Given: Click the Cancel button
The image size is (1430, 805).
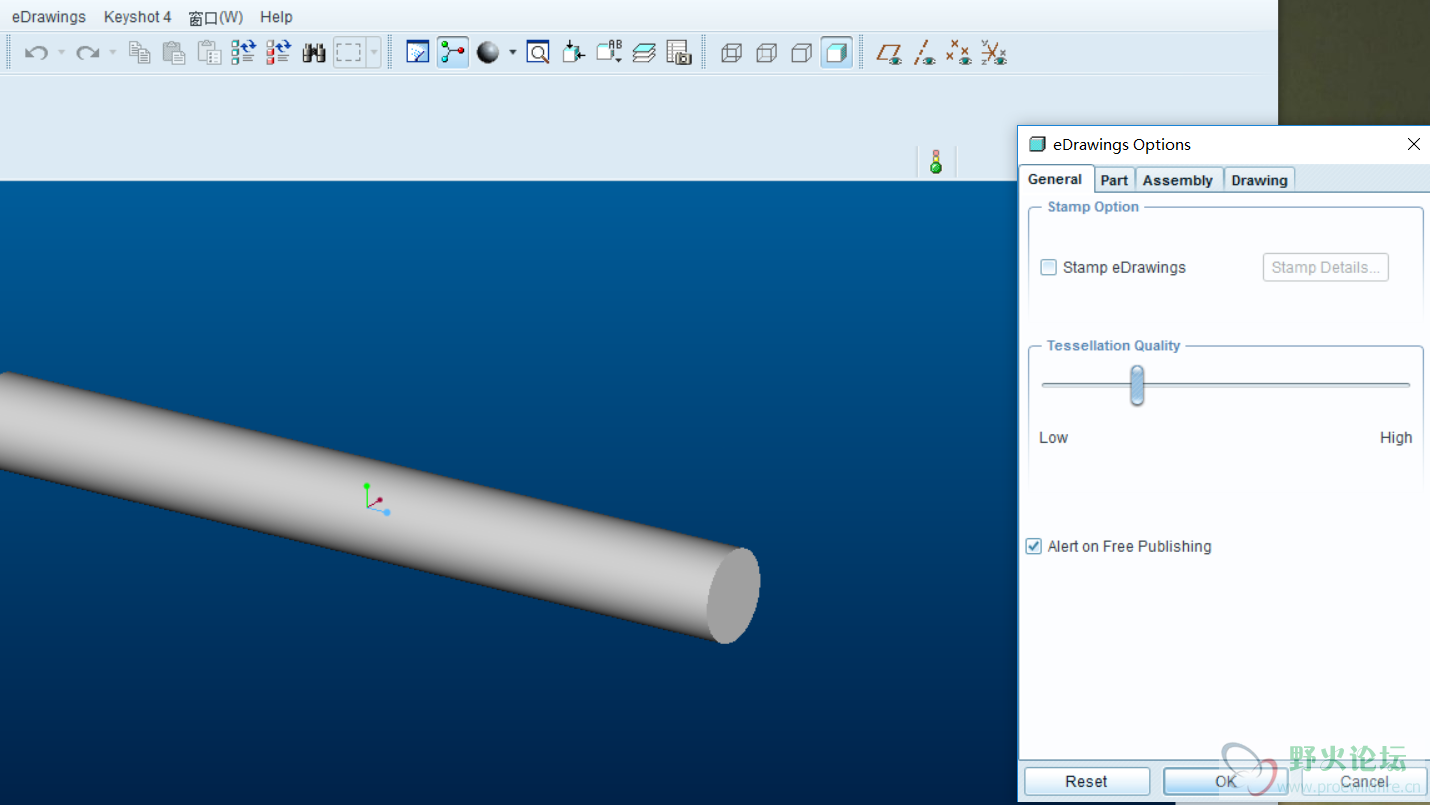Looking at the screenshot, I should (x=1364, y=781).
